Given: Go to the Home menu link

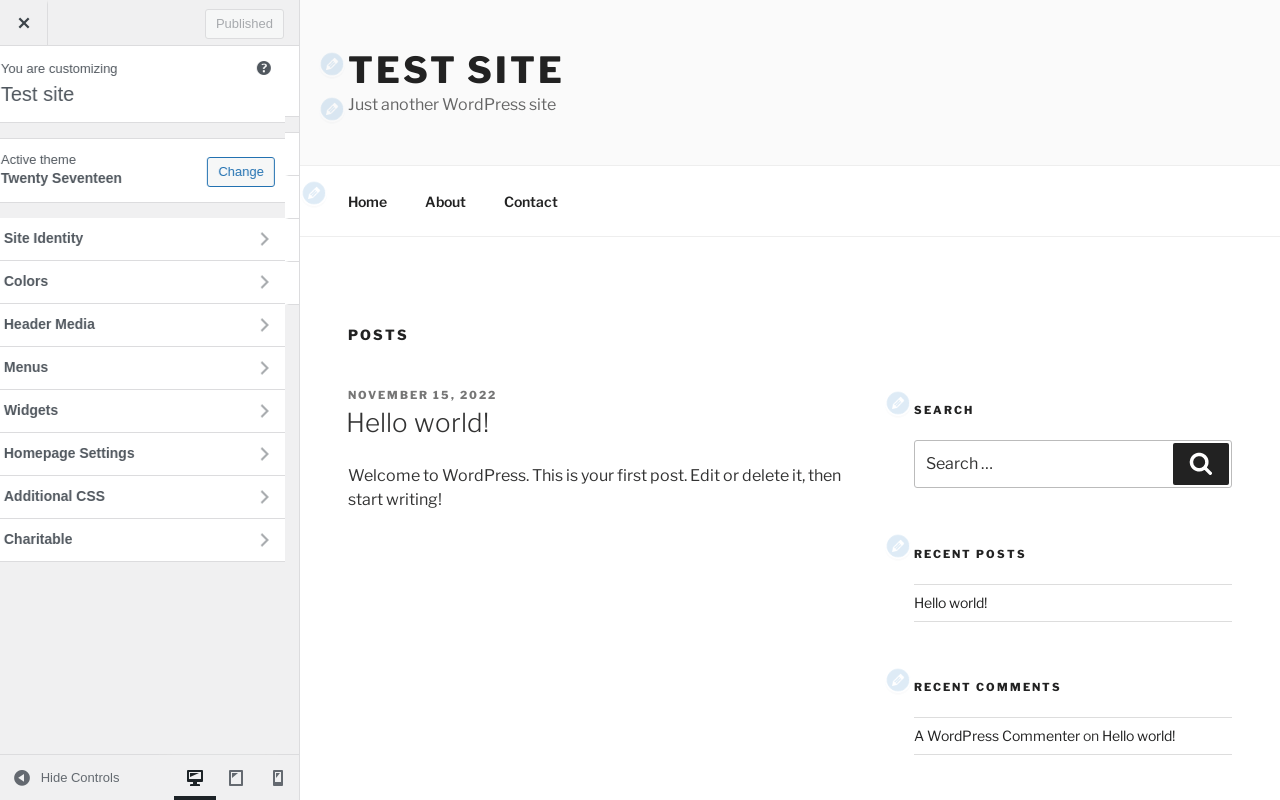Looking at the screenshot, I should coord(367,202).
